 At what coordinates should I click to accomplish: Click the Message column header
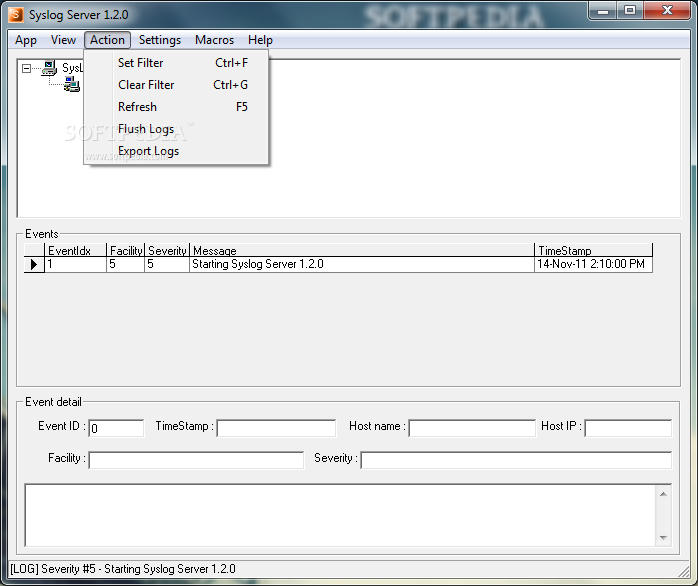point(362,250)
